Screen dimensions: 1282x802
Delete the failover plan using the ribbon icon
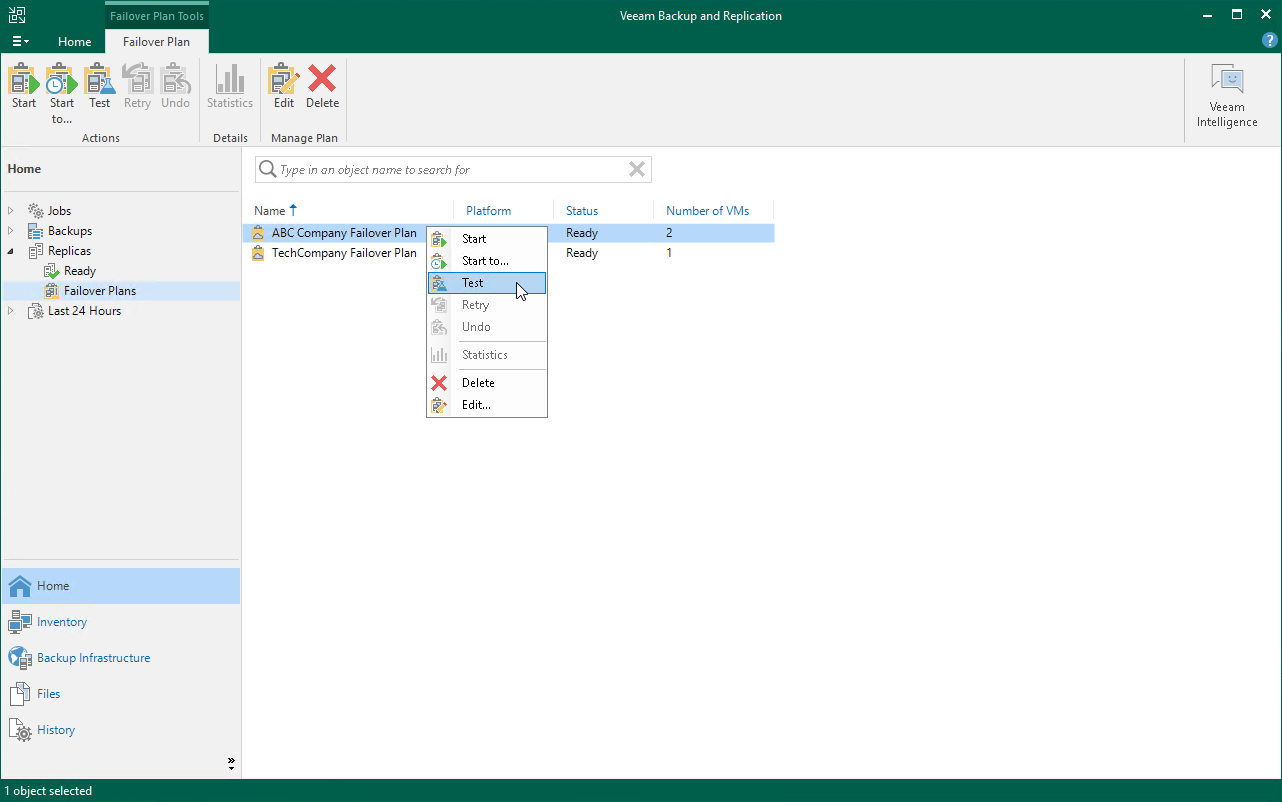click(322, 90)
